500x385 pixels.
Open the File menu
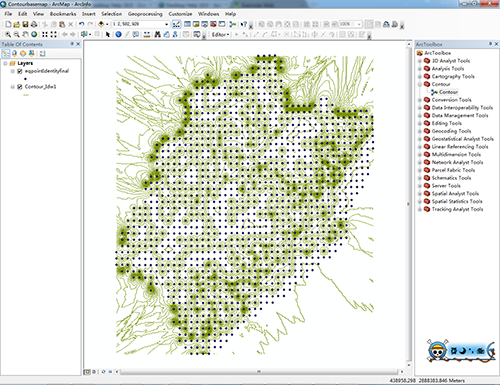point(8,14)
